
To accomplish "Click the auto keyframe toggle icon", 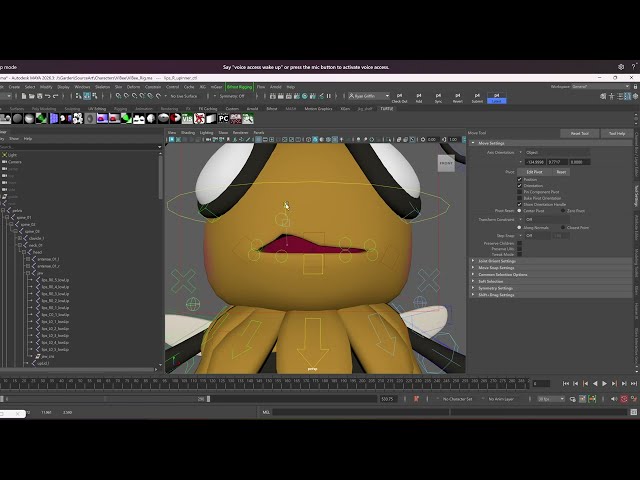I will click(624, 399).
